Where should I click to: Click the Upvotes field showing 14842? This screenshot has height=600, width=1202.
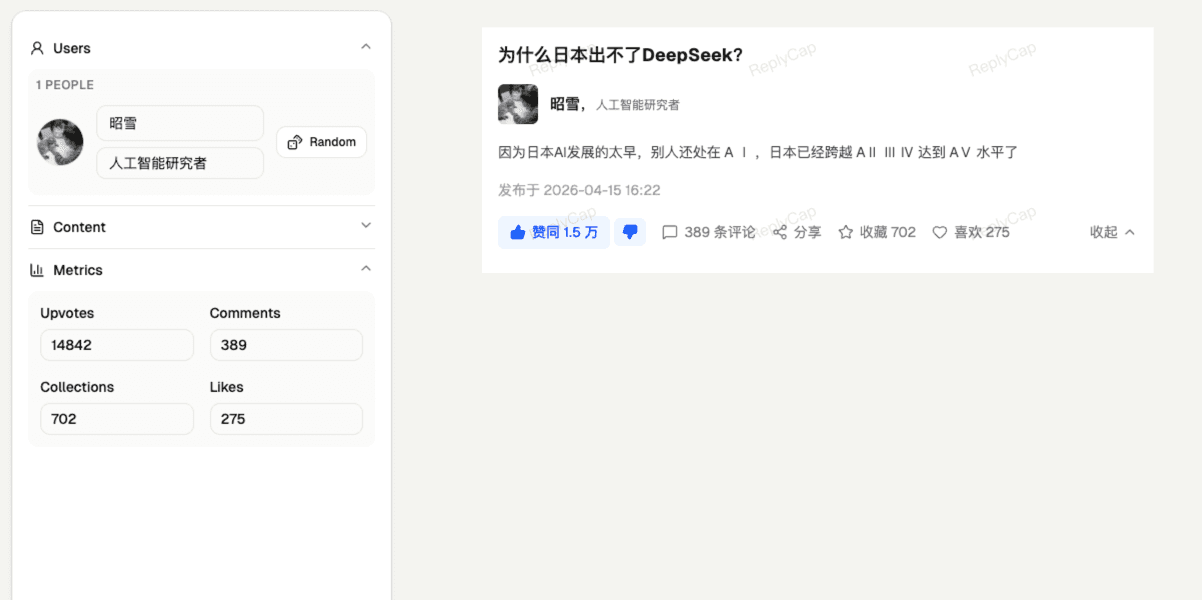pyautogui.click(x=117, y=345)
